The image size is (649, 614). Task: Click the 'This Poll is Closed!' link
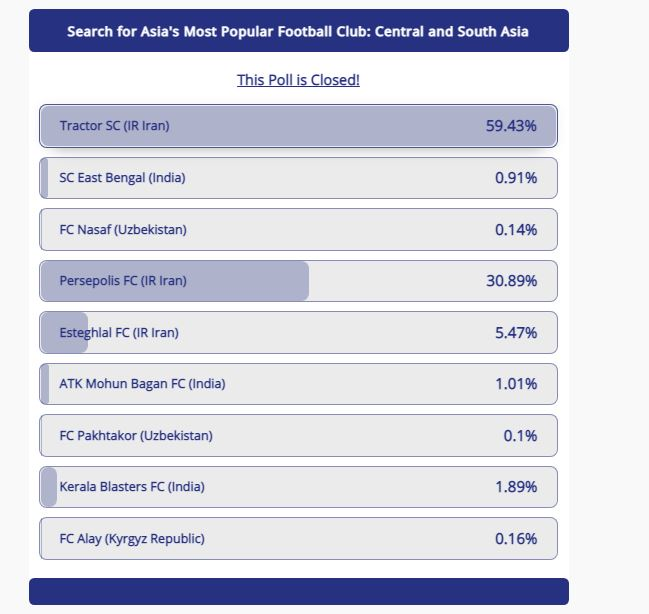tap(298, 80)
